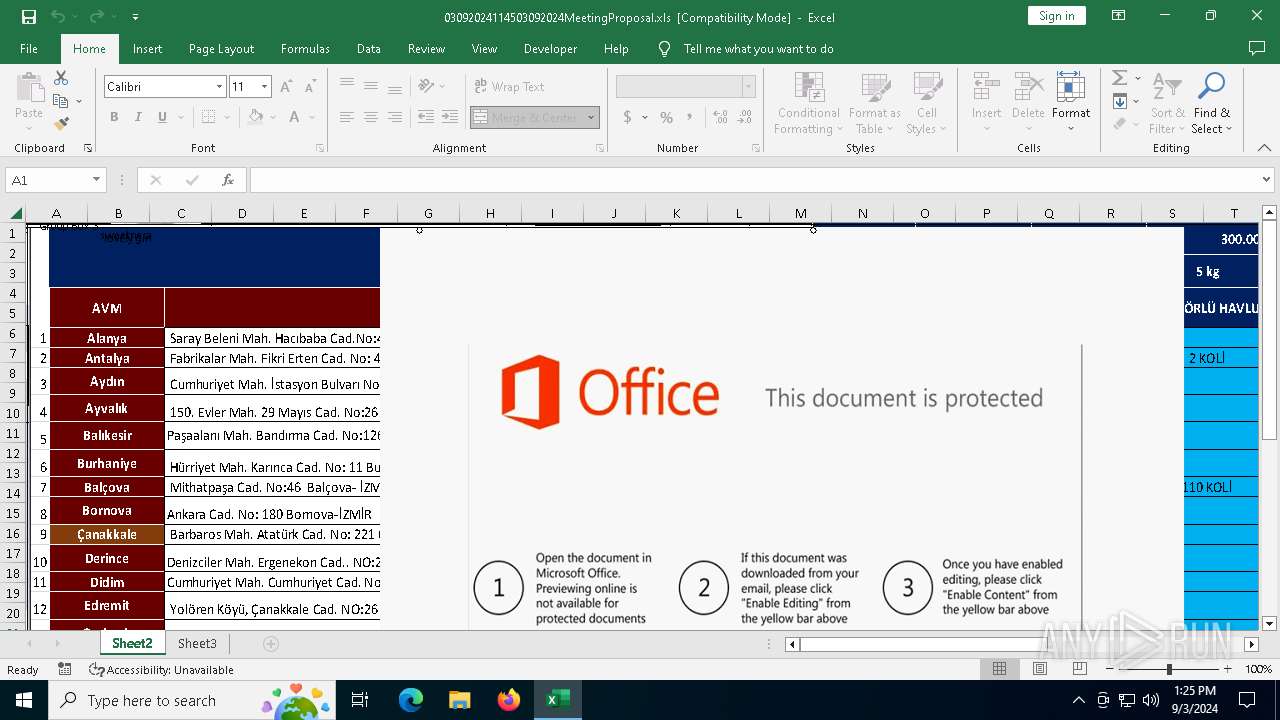Screen dimensions: 1280x720
Task: Click the formula bar input field
Action: [754, 180]
